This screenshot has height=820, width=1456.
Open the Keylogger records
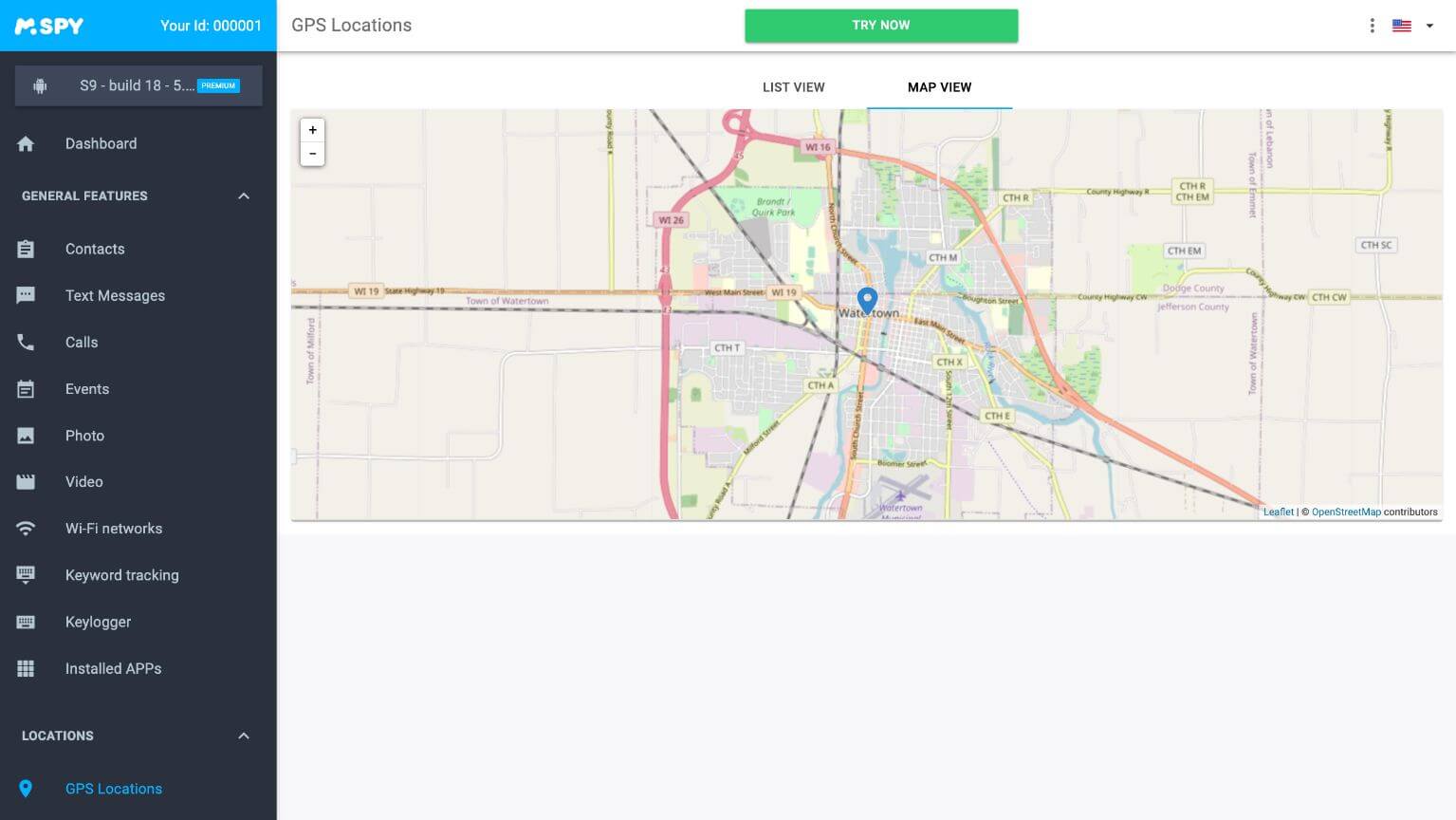[x=98, y=622]
